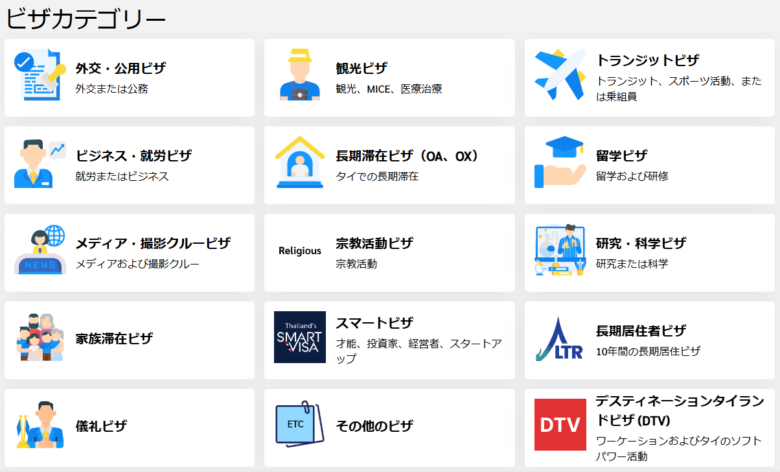Choose the 宗教活動ビザ title
The height and width of the screenshot is (472, 780).
(x=374, y=243)
